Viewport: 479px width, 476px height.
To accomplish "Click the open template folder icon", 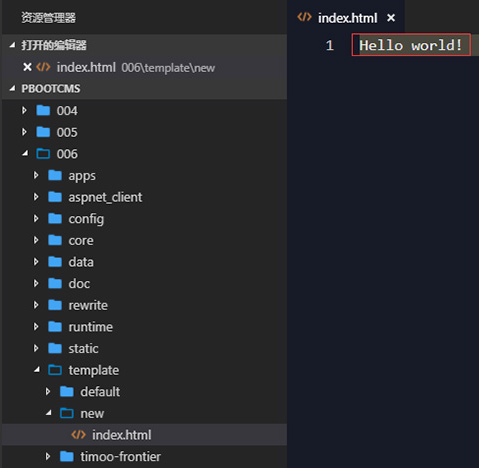I will 55,370.
